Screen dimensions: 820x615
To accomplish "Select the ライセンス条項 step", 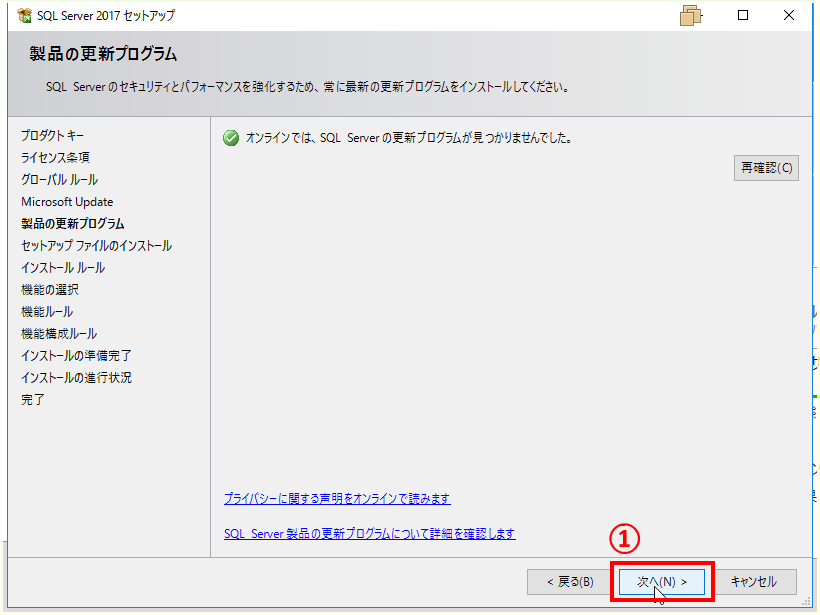I will 55,157.
